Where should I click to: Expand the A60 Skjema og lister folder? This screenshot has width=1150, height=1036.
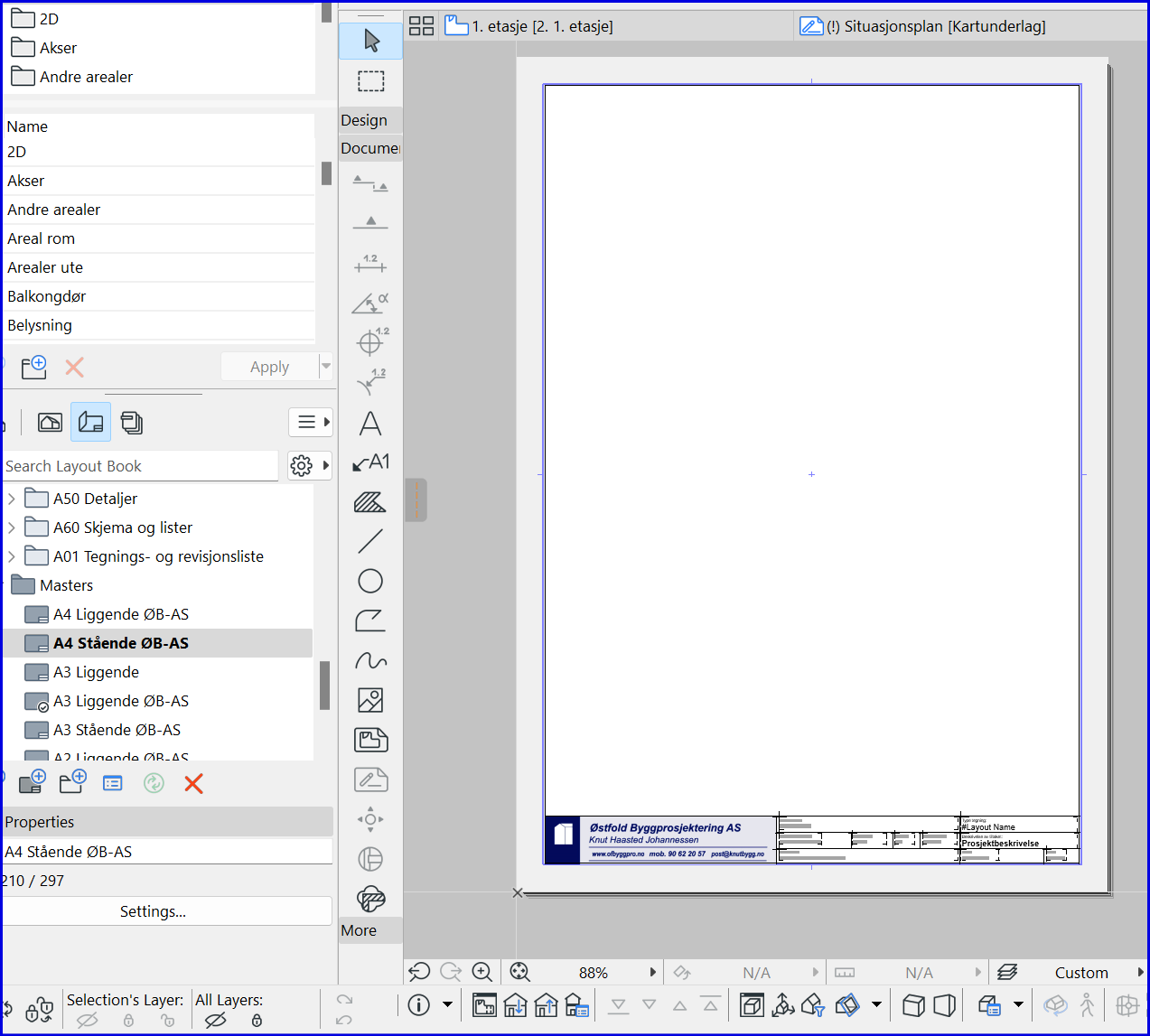tap(12, 527)
